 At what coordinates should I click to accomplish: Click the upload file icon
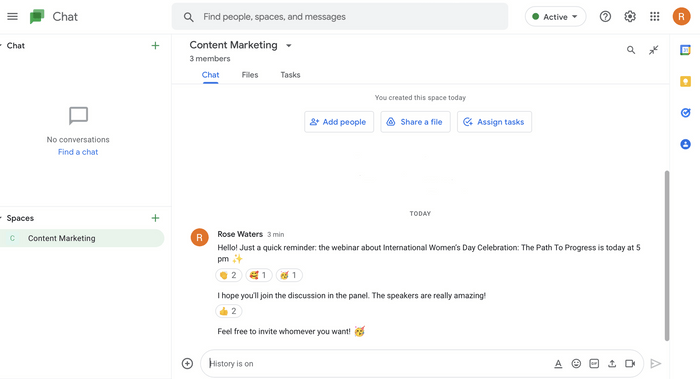tap(612, 364)
